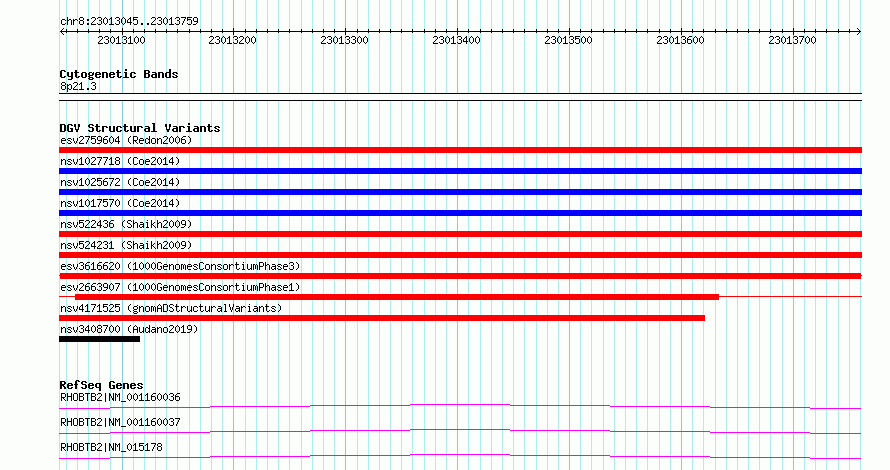Click ruler position 23013200
The image size is (890, 470).
point(232,40)
